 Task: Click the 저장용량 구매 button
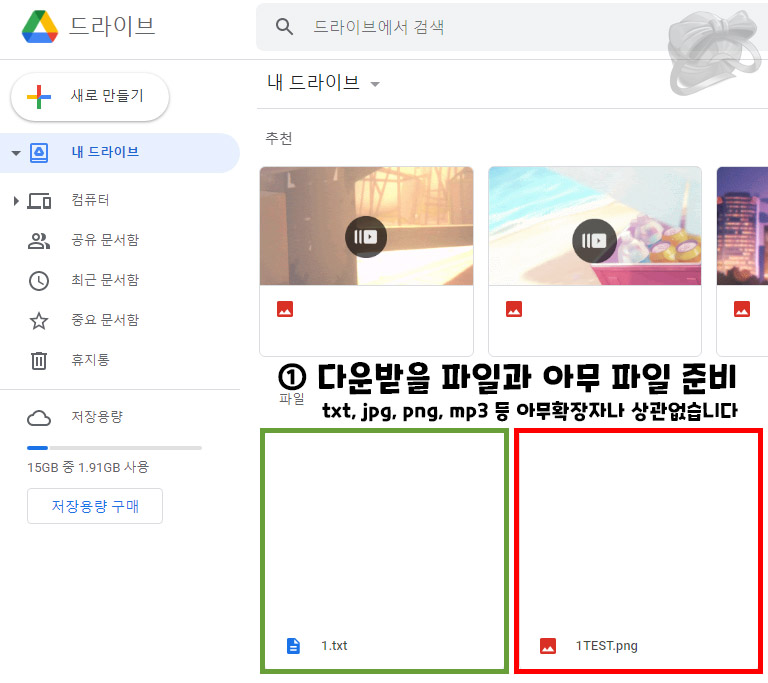click(95, 506)
